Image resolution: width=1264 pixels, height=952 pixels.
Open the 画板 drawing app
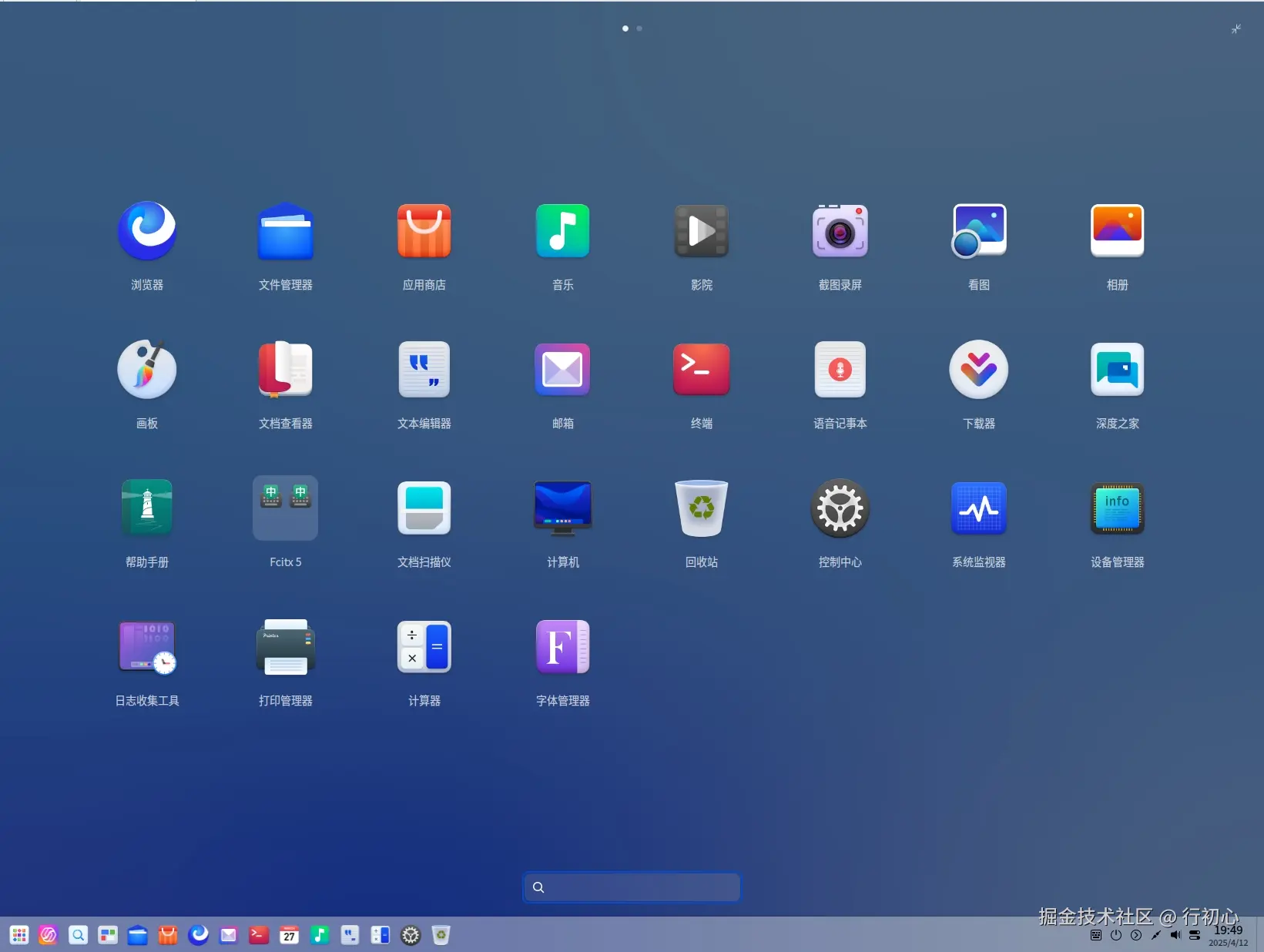(x=147, y=370)
